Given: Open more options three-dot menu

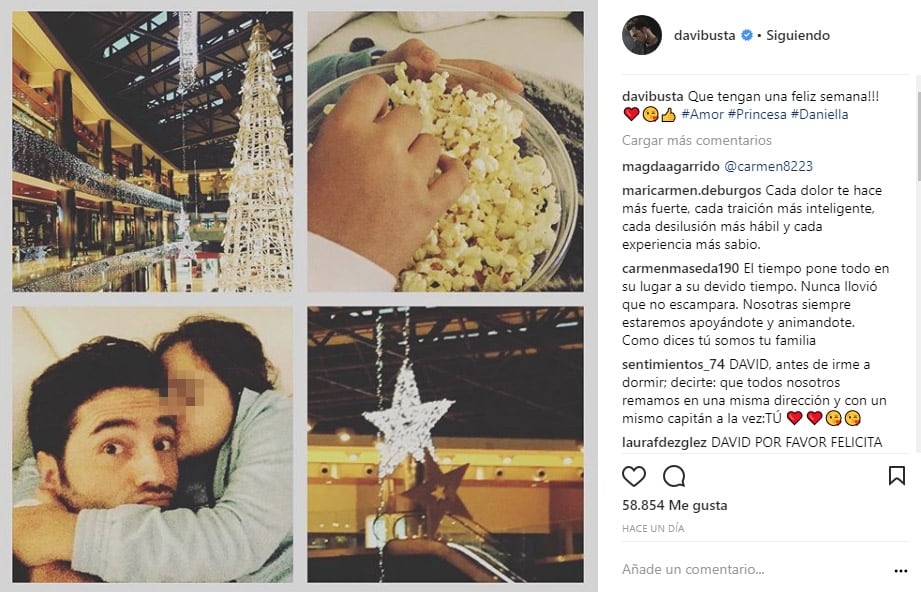Looking at the screenshot, I should [x=900, y=570].
